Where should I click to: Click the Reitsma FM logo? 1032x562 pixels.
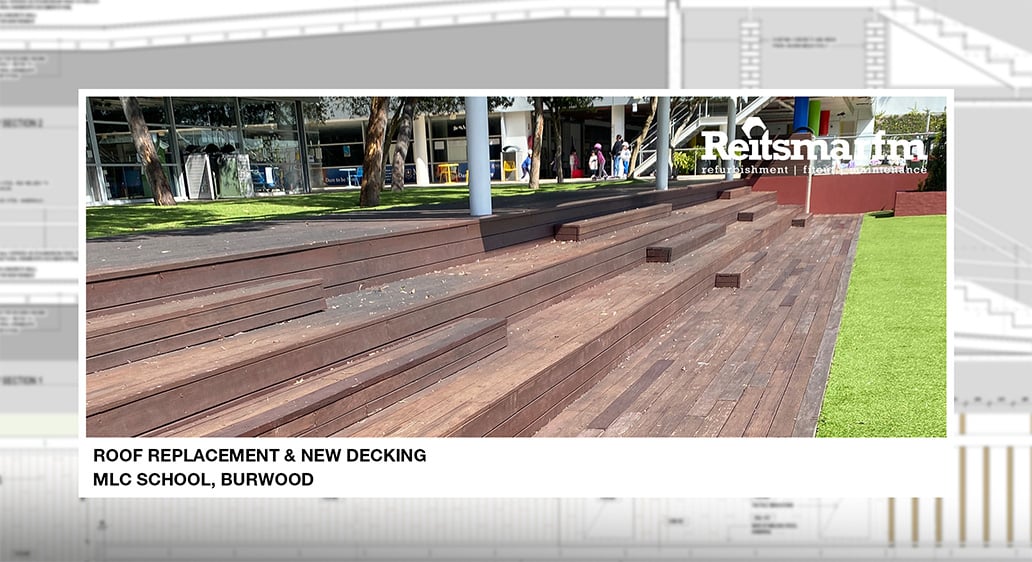coord(814,146)
